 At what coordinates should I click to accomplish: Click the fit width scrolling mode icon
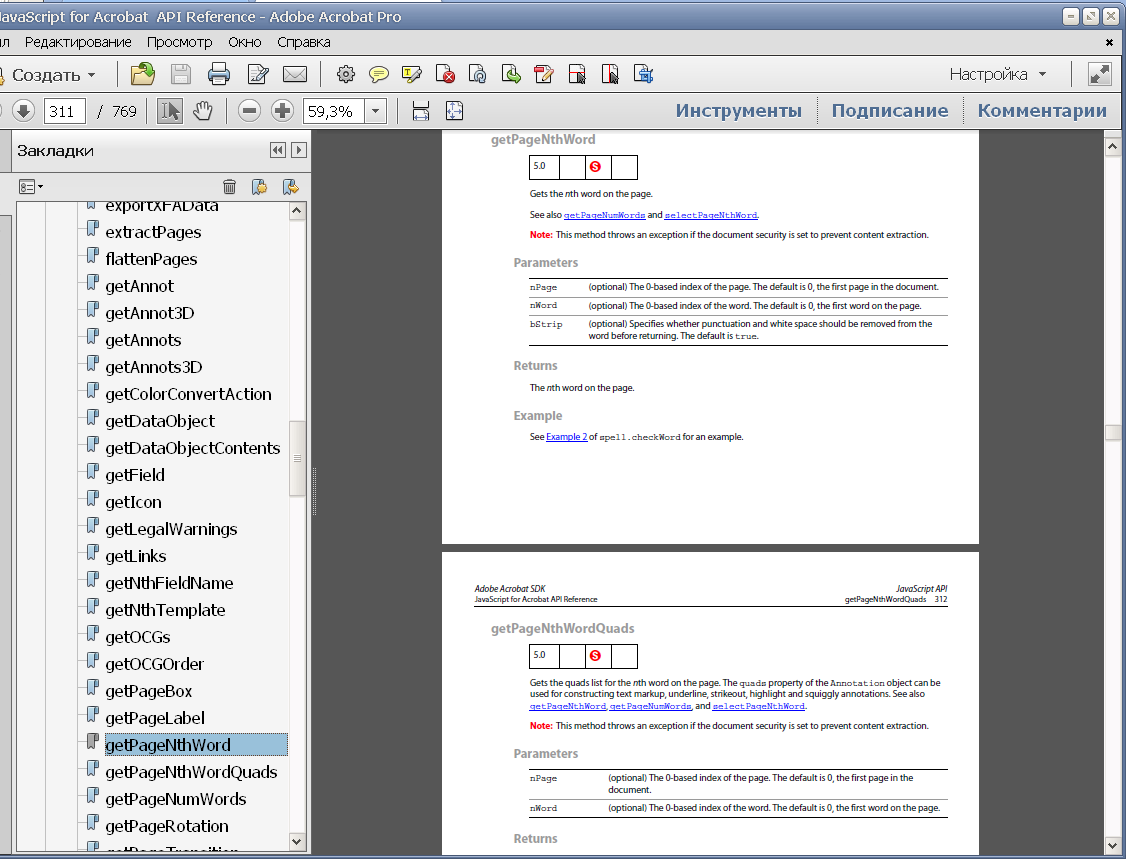point(421,111)
